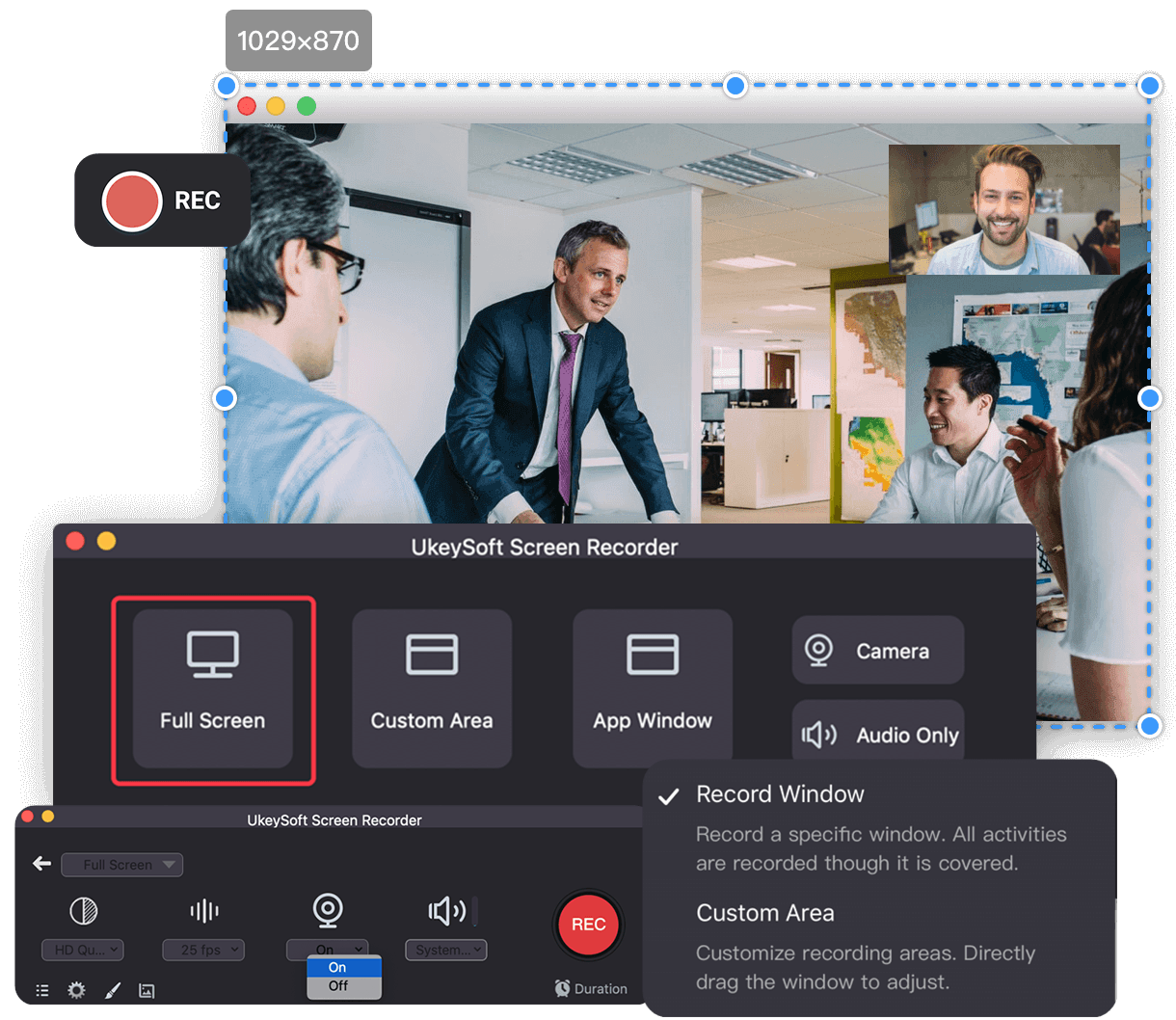Viewport: 1176px width, 1020px height.
Task: Click the webcam icon beside Camera label
Action: pos(819,650)
